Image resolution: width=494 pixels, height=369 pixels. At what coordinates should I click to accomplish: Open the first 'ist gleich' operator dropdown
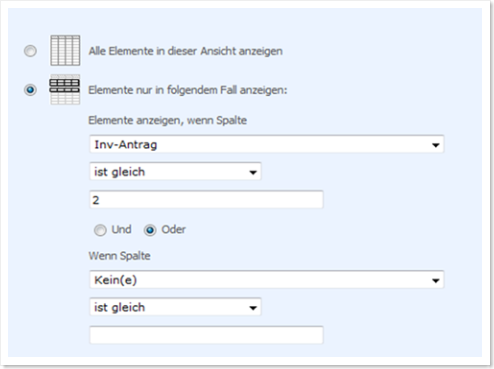175,172
